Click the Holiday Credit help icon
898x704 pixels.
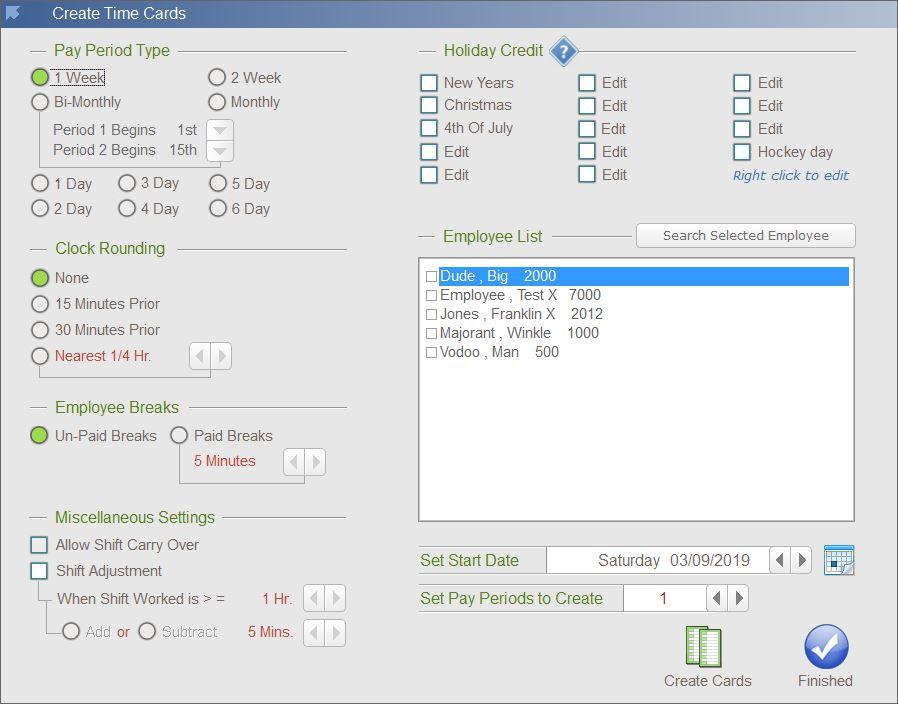pos(564,51)
